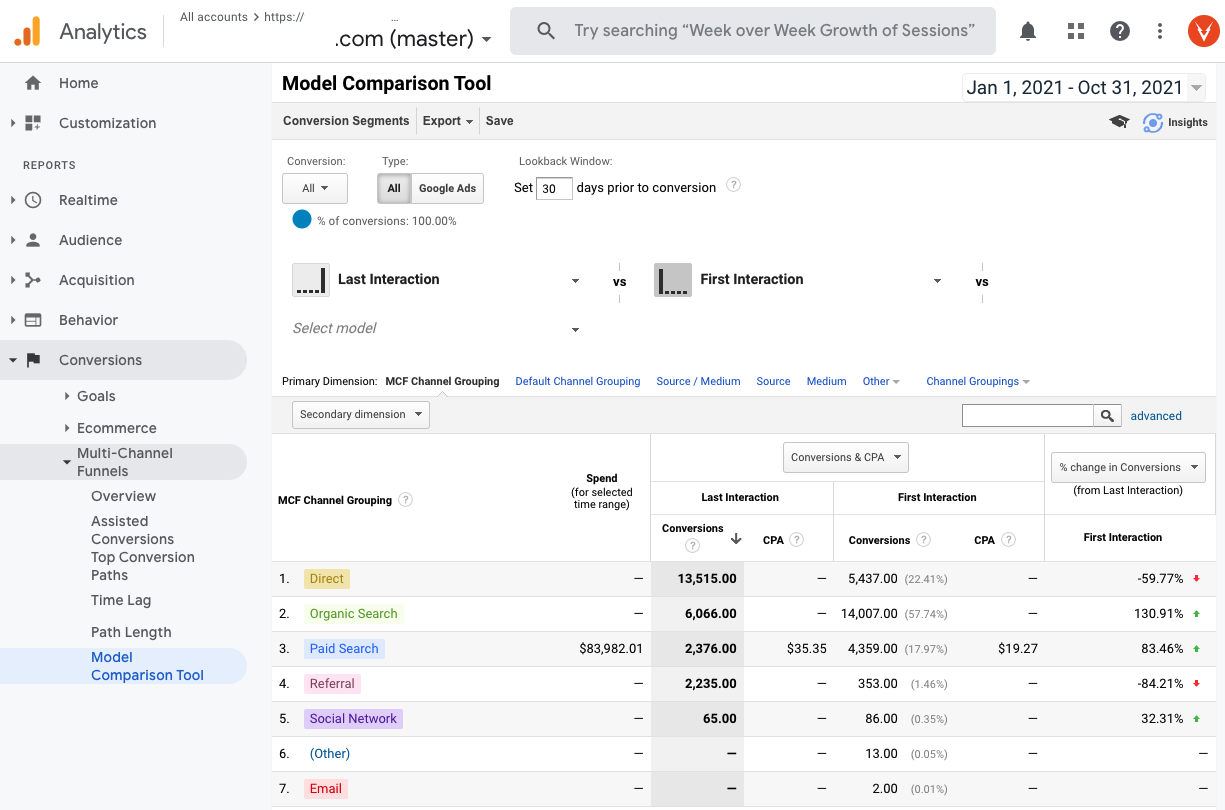Viewport: 1225px width, 810px height.
Task: Open the advanced filter link
Action: click(x=1156, y=414)
